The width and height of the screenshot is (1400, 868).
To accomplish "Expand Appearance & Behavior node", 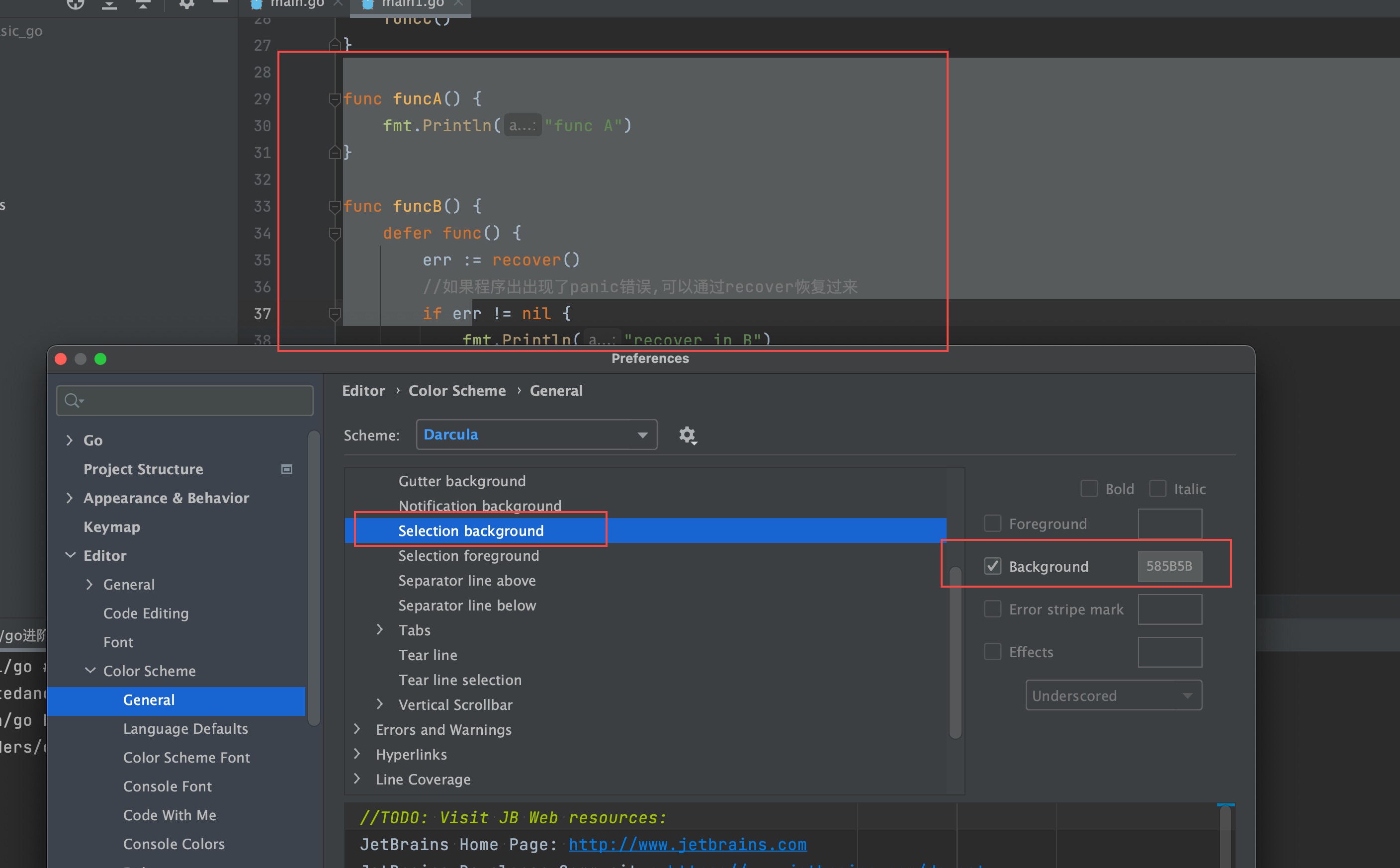I will click(70, 498).
